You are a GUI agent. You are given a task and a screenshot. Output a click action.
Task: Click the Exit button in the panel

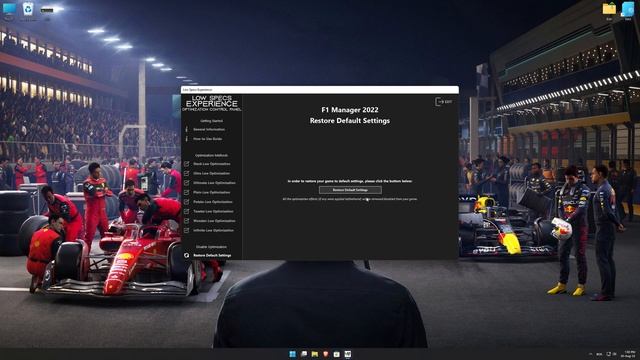(x=444, y=102)
